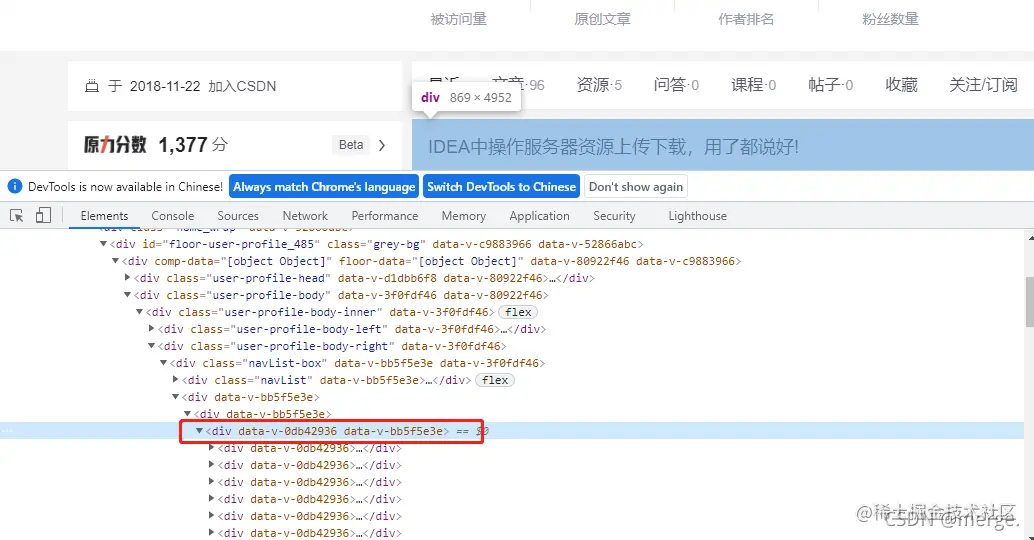Screen dimensions: 1034x540
Task: Dismiss with Don't show again button
Action: click(x=636, y=187)
